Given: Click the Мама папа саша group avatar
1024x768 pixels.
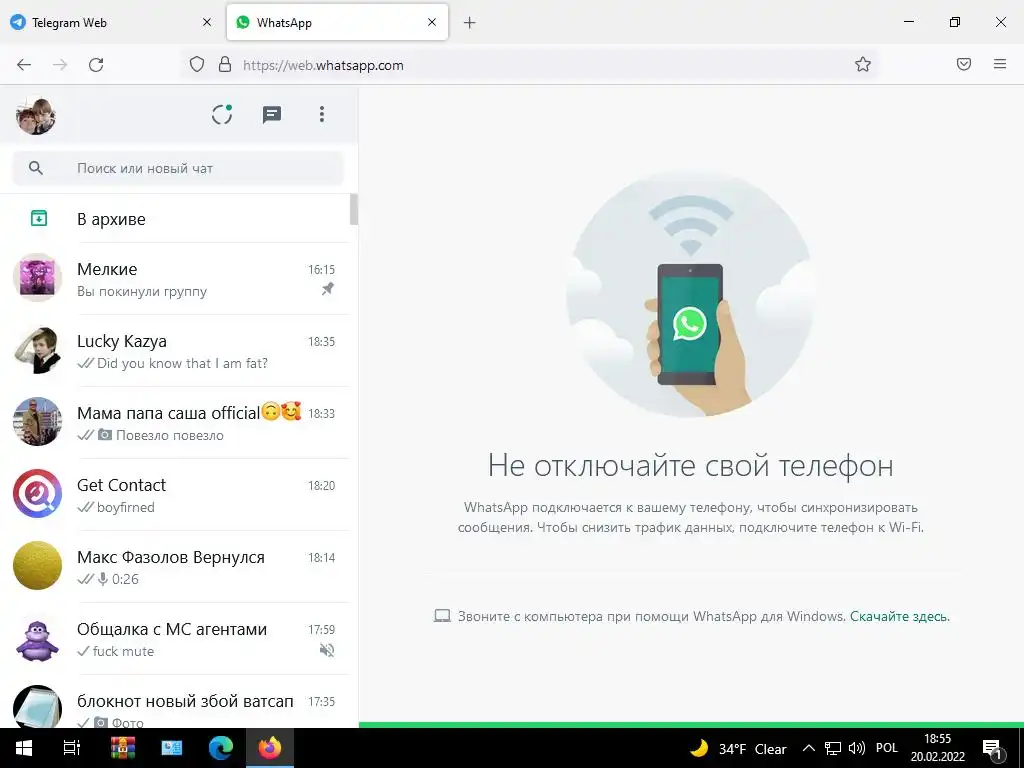Looking at the screenshot, I should [37, 422].
